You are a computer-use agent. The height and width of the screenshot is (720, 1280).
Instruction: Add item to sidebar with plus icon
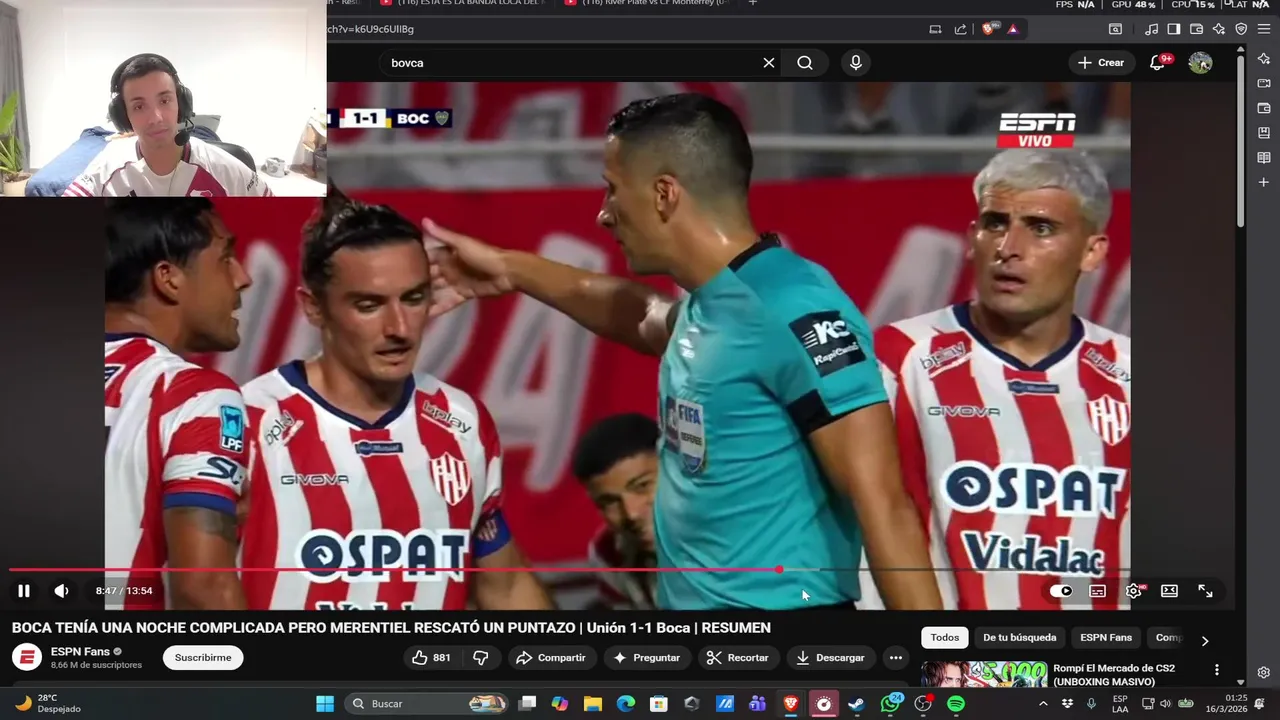pyautogui.click(x=1264, y=182)
